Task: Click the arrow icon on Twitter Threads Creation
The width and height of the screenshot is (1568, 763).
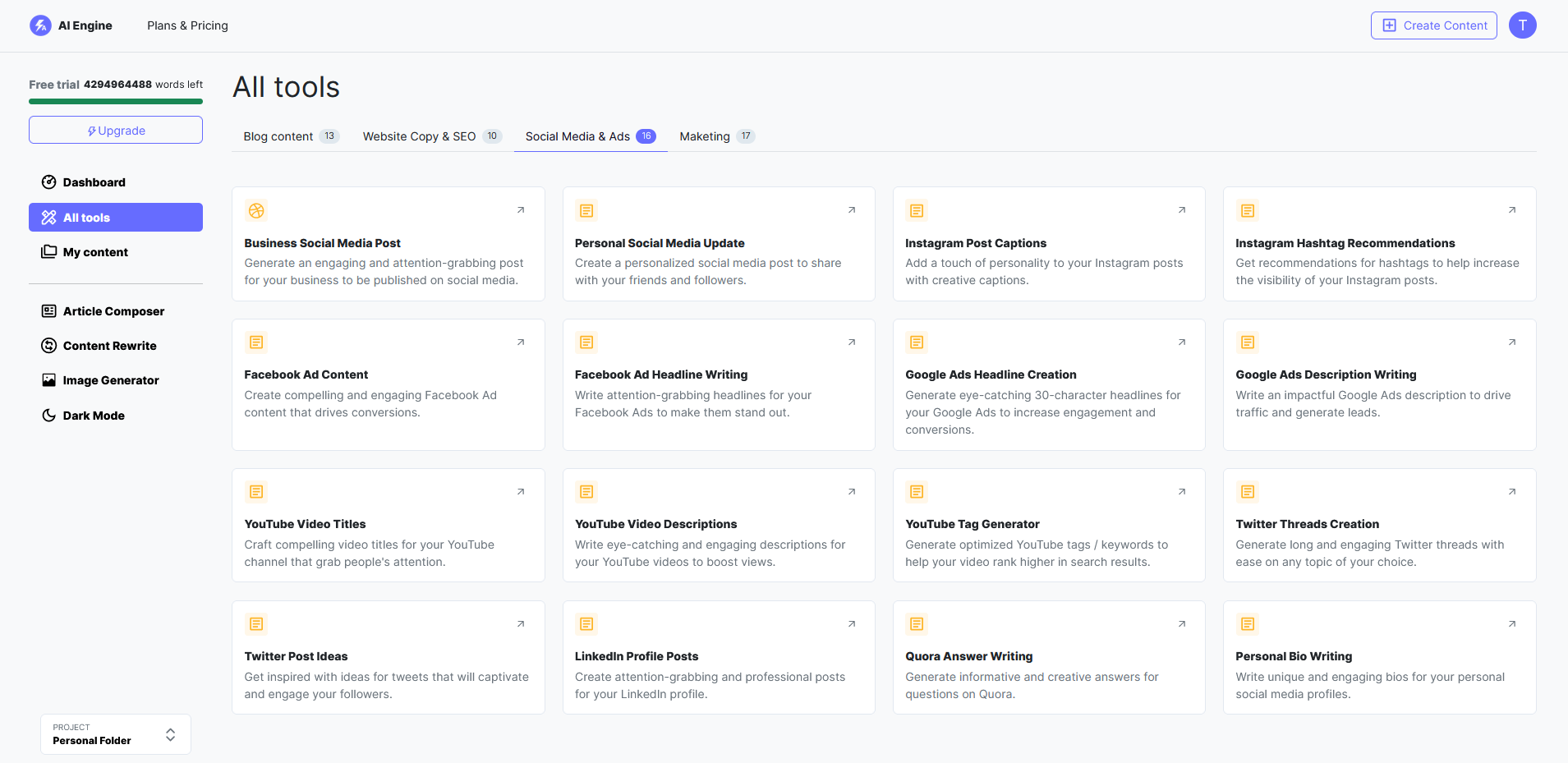Action: [1512, 492]
